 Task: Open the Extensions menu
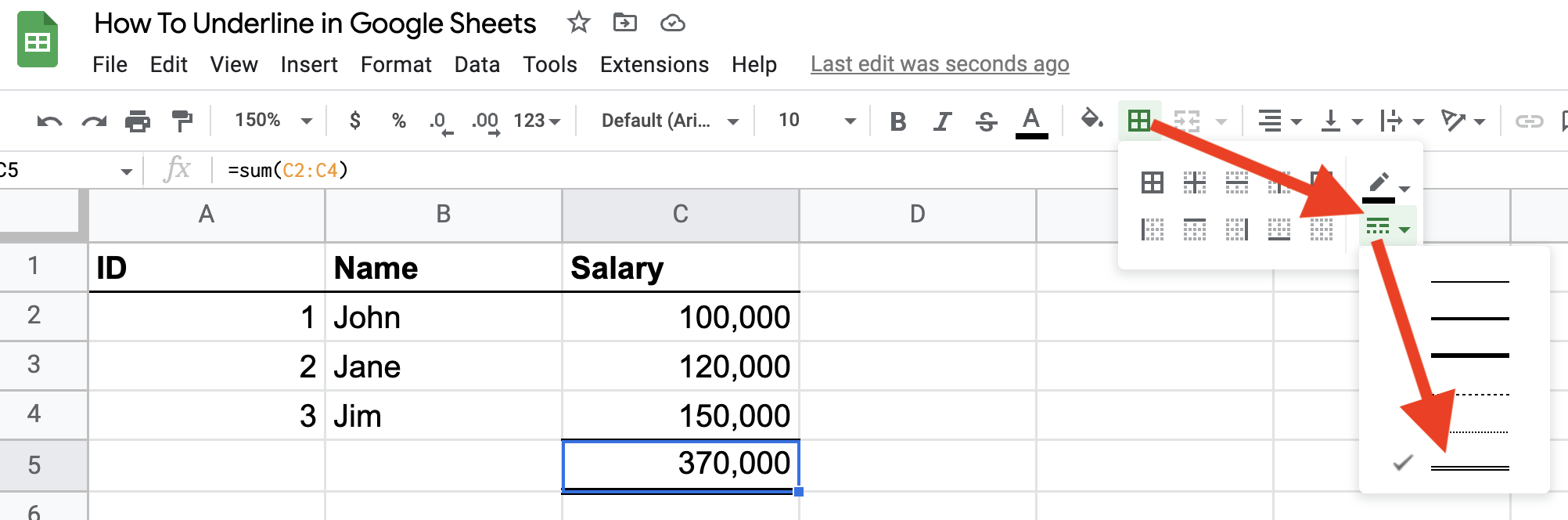(x=655, y=64)
